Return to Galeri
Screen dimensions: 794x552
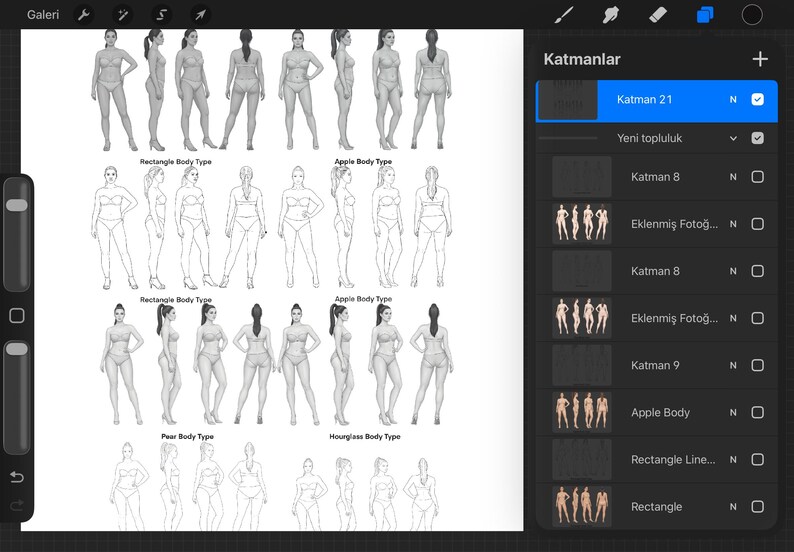[x=43, y=15]
